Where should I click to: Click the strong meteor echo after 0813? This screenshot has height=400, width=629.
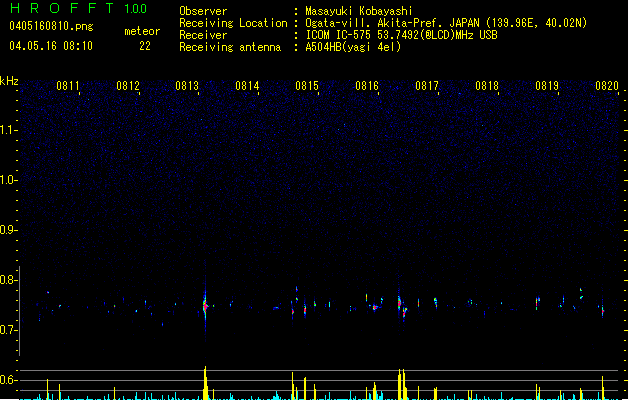[205, 307]
